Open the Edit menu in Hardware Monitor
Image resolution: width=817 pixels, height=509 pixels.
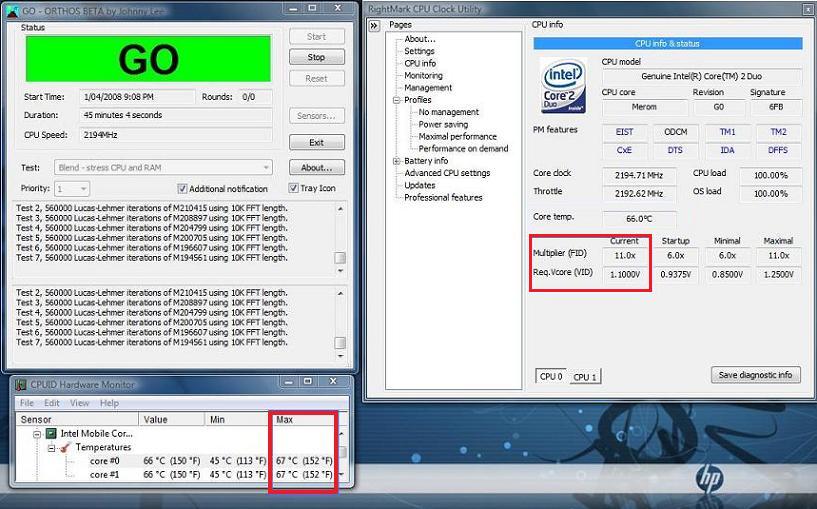pyautogui.click(x=52, y=403)
